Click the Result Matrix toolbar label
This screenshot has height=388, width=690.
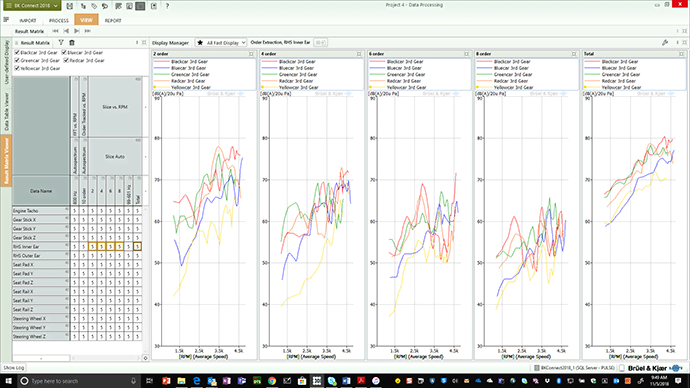[29, 31]
